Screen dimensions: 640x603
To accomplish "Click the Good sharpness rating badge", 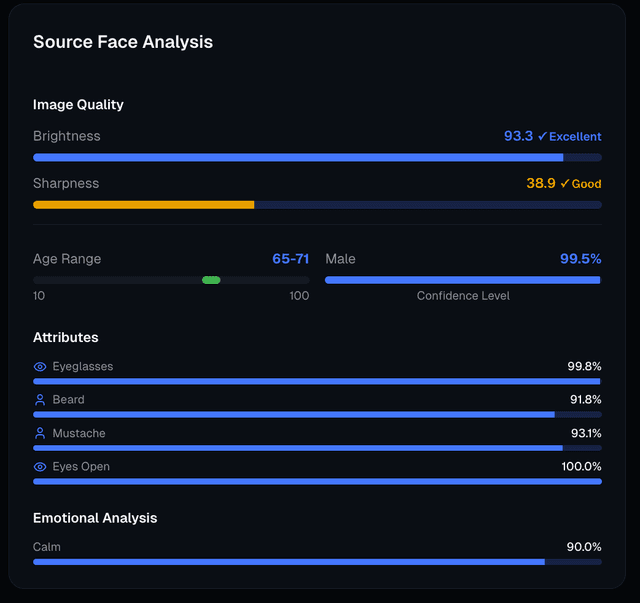I will tap(581, 184).
